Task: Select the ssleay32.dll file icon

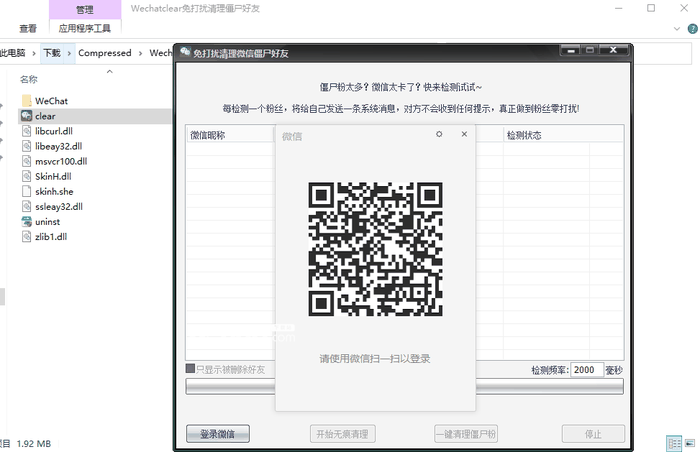Action: coord(27,206)
